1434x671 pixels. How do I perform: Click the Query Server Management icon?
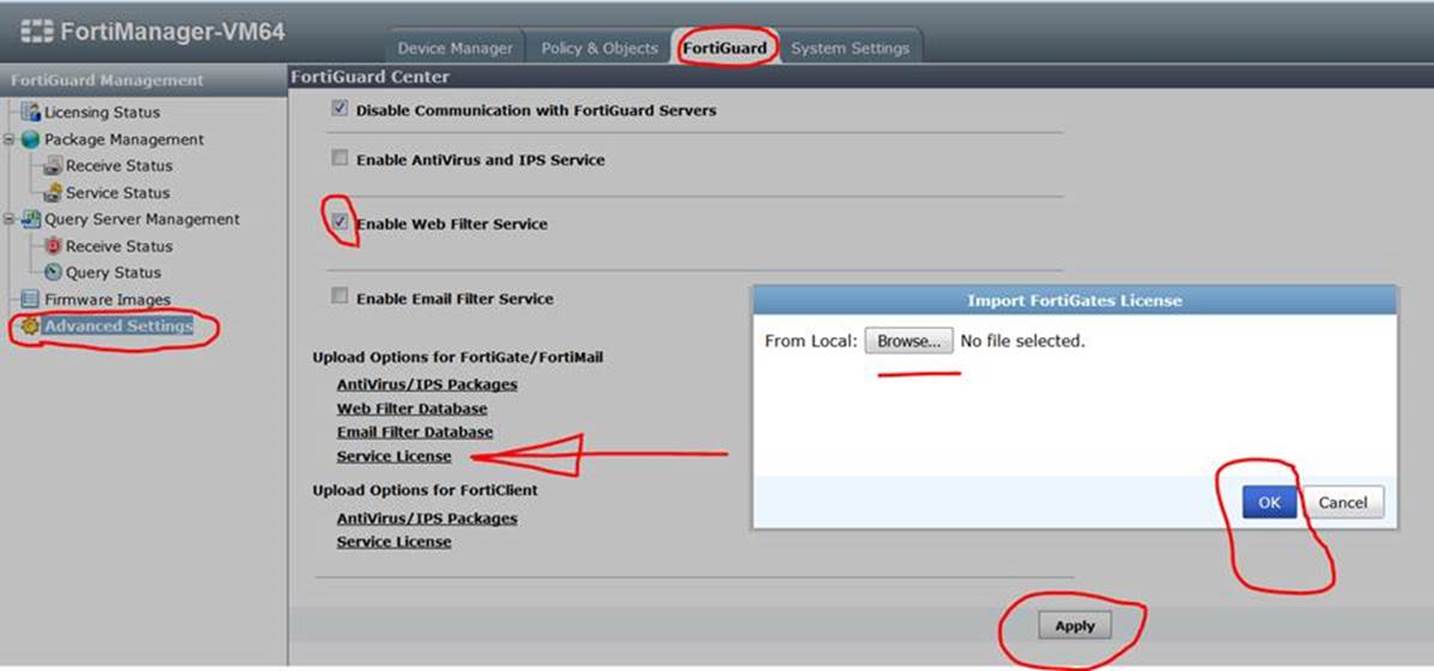coord(31,219)
